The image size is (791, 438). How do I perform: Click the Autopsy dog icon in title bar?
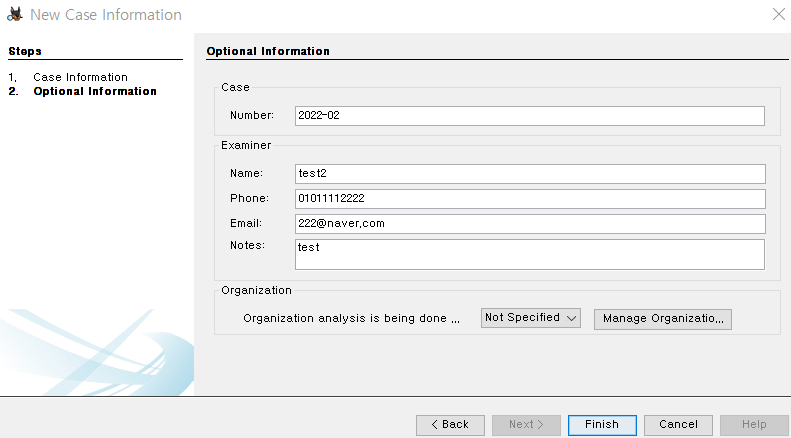15,14
